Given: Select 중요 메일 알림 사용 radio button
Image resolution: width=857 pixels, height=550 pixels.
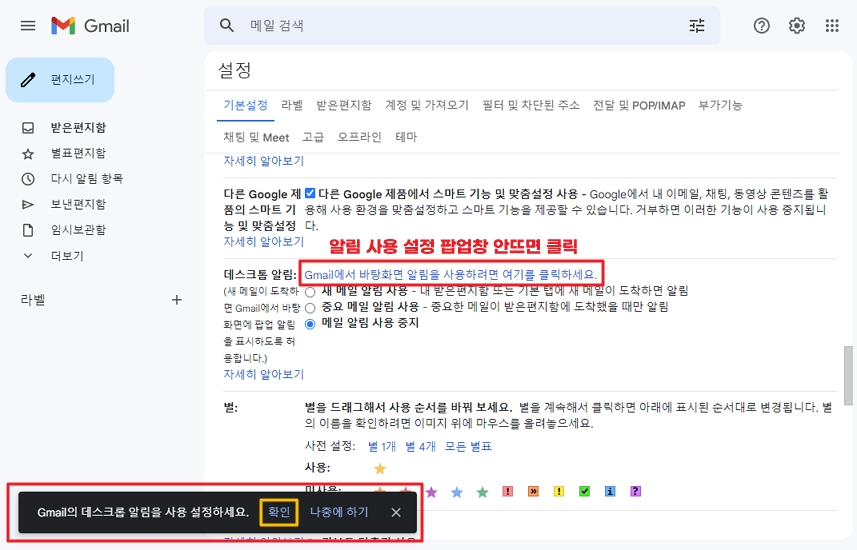Looking at the screenshot, I should tap(310, 308).
